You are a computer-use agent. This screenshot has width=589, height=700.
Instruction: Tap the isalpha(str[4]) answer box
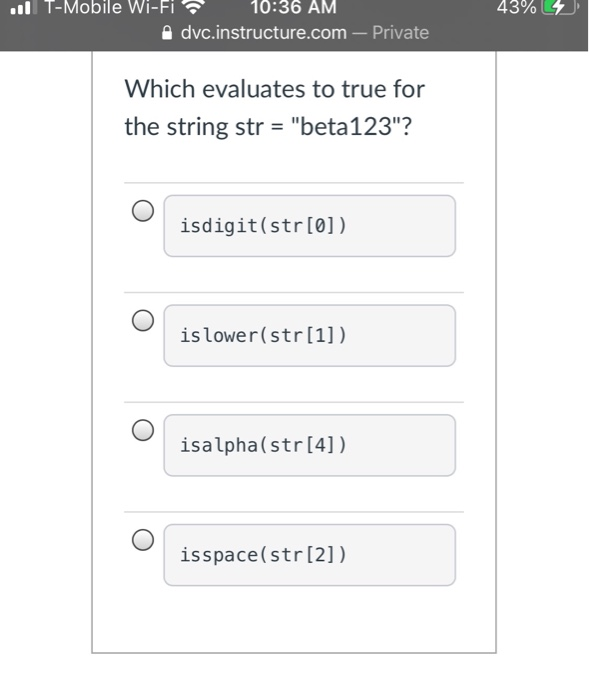click(x=309, y=446)
